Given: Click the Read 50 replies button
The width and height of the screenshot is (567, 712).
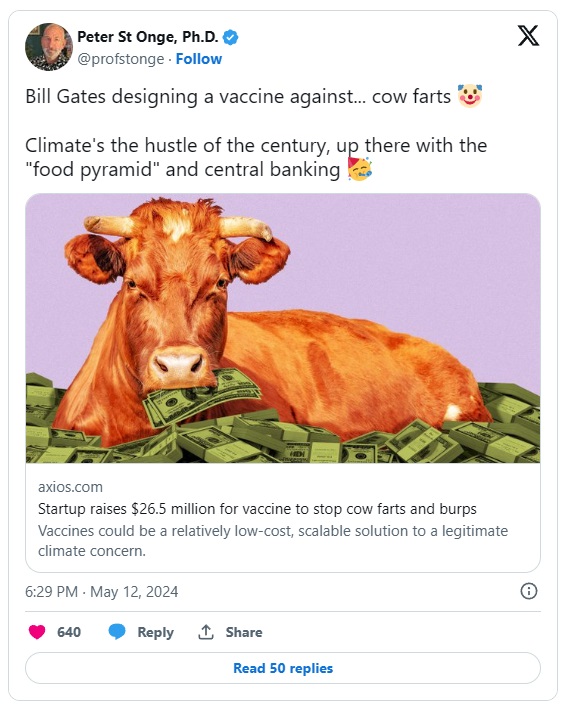Looking at the screenshot, I should 283,668.
